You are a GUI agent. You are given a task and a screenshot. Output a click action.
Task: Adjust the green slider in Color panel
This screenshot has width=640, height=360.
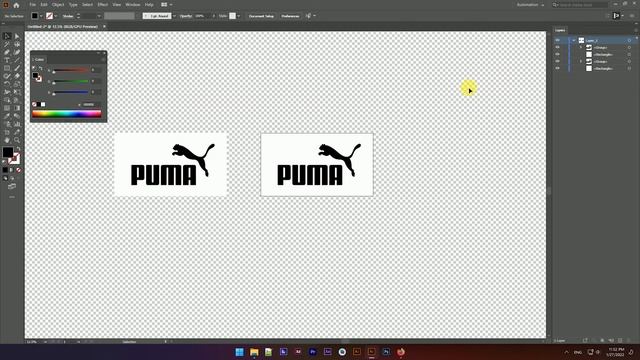tap(71, 81)
